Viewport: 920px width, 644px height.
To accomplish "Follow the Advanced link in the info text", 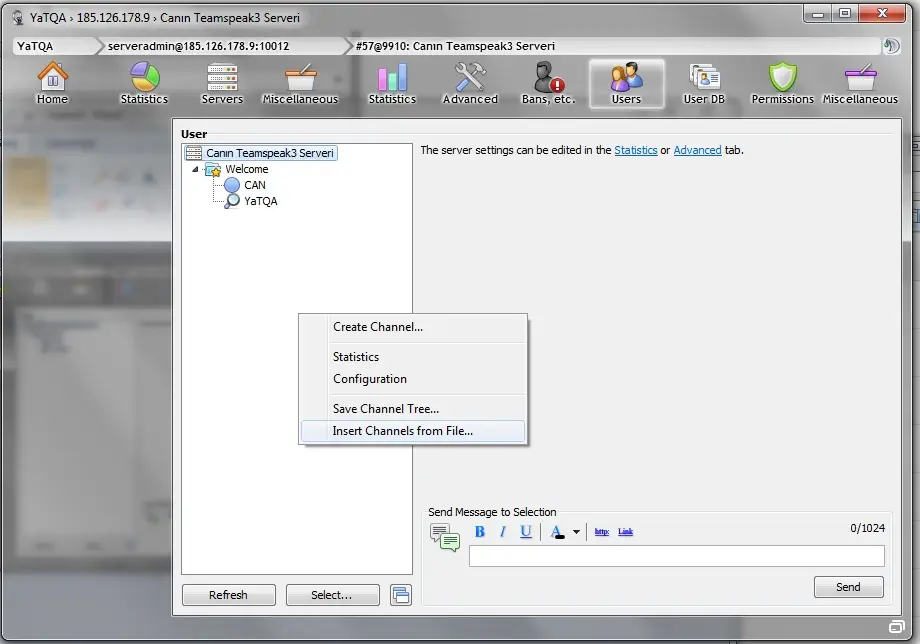I will coord(697,150).
